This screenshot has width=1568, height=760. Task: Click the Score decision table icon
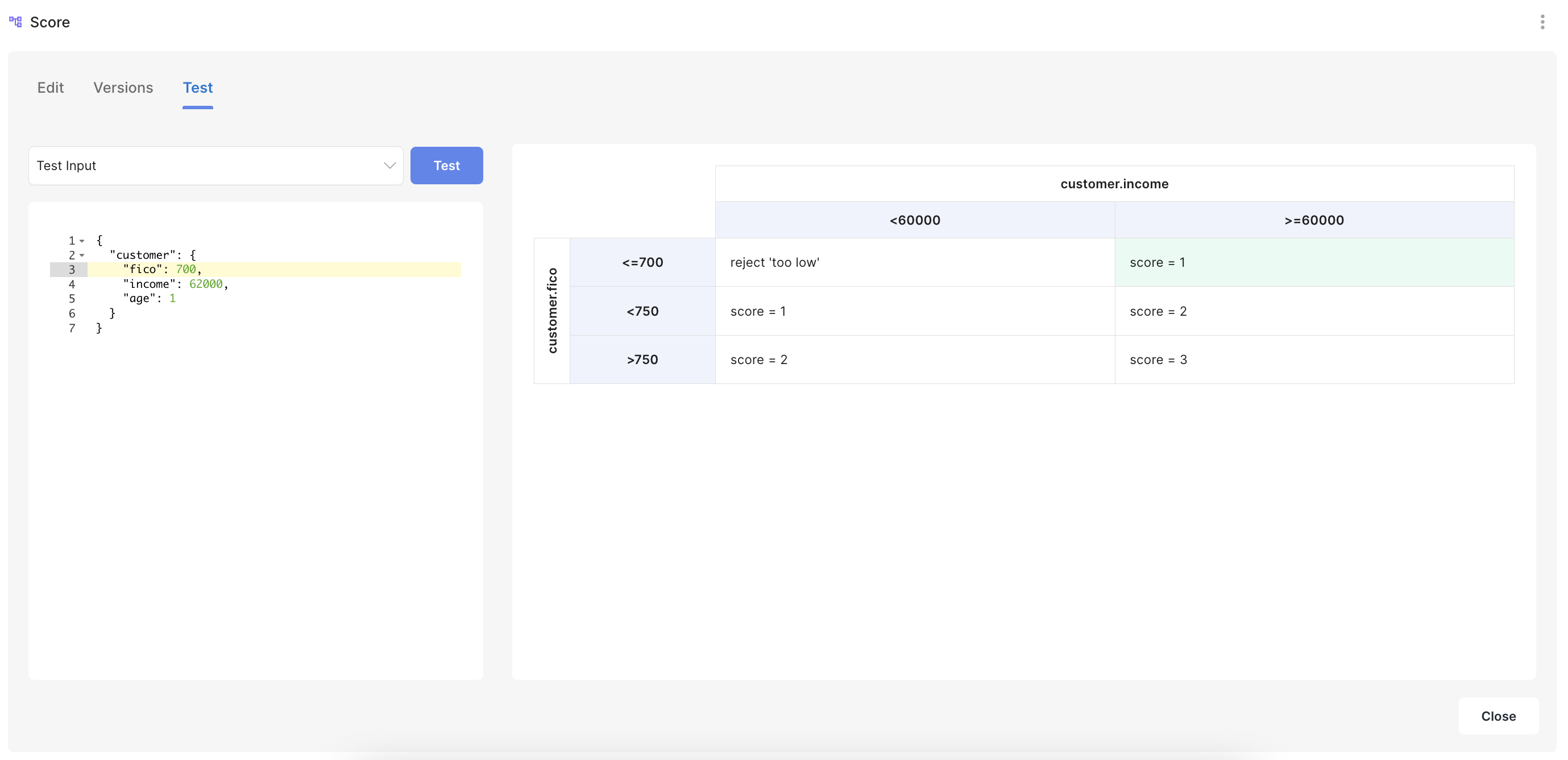click(x=15, y=22)
